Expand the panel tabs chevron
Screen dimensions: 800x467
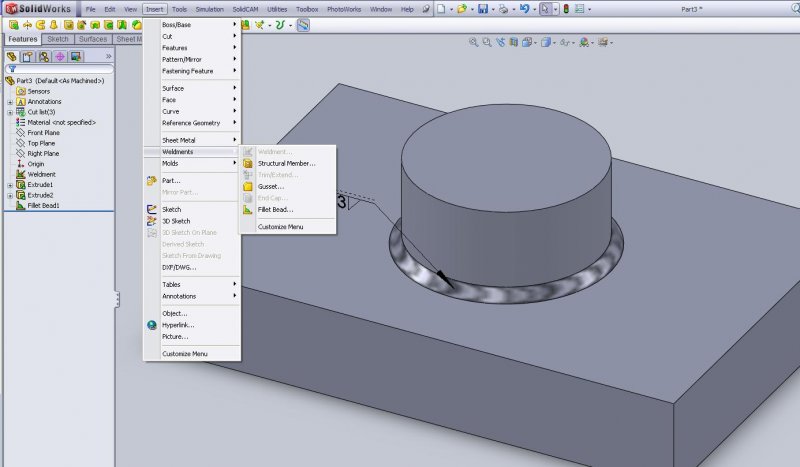(x=108, y=56)
